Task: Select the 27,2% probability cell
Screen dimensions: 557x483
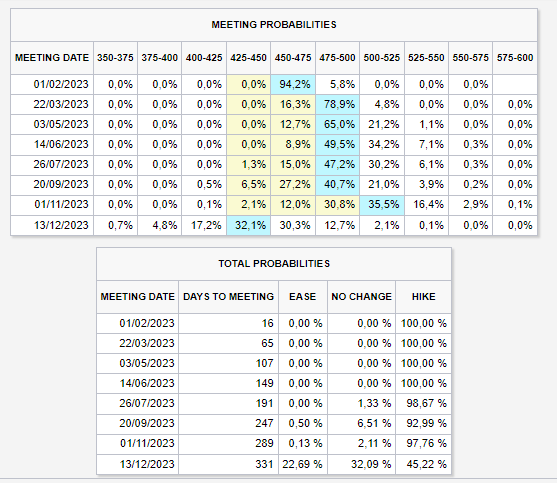Action: (293, 184)
